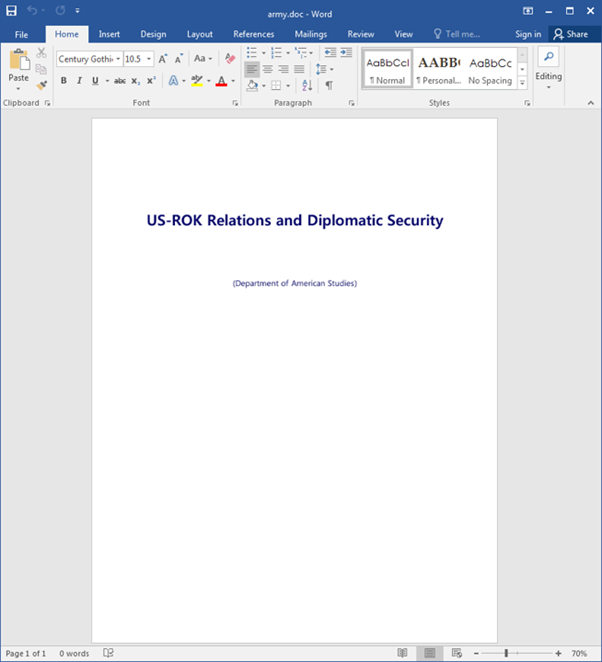The image size is (602, 662).
Task: Switch to Read Mode view in status bar
Action: [x=402, y=653]
